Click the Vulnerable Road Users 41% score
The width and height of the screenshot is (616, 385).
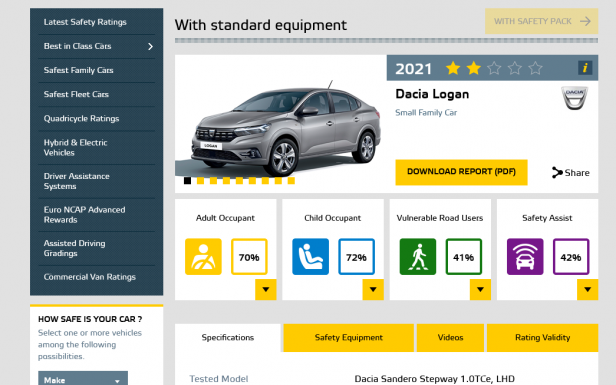464,257
